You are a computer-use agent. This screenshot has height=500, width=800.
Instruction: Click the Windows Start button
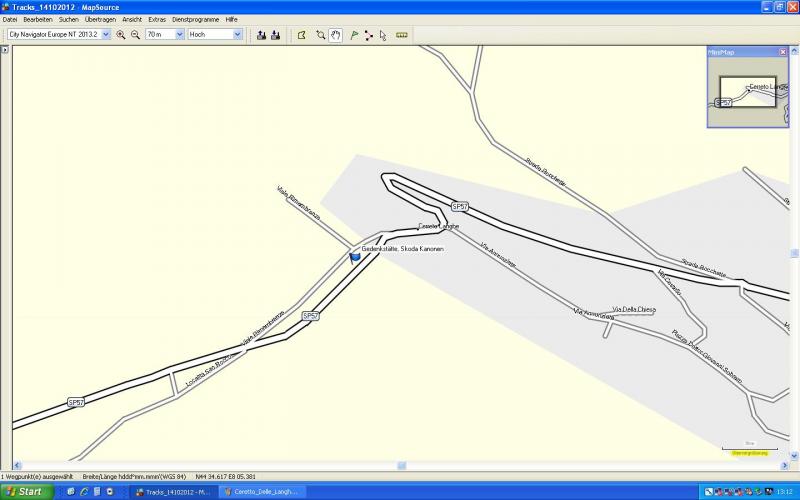(24, 491)
